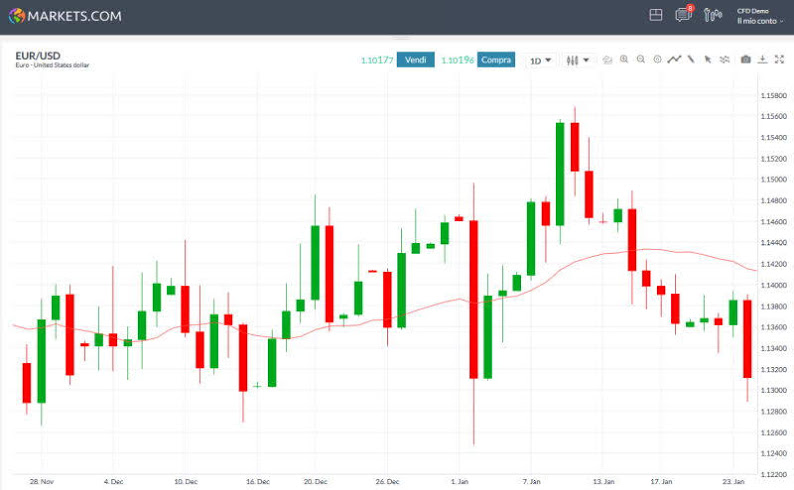
Task: Open the candlestick chart type dropdown
Action: point(577,60)
